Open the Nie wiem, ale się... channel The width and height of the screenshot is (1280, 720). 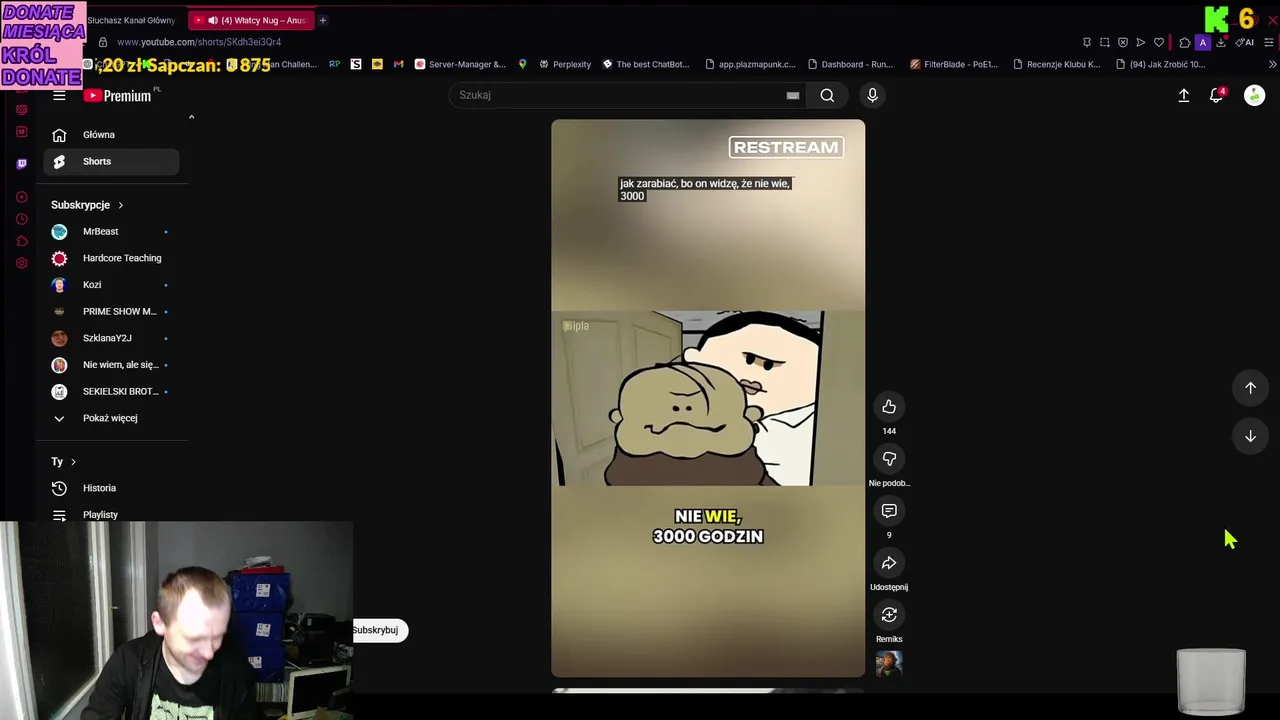click(x=111, y=365)
